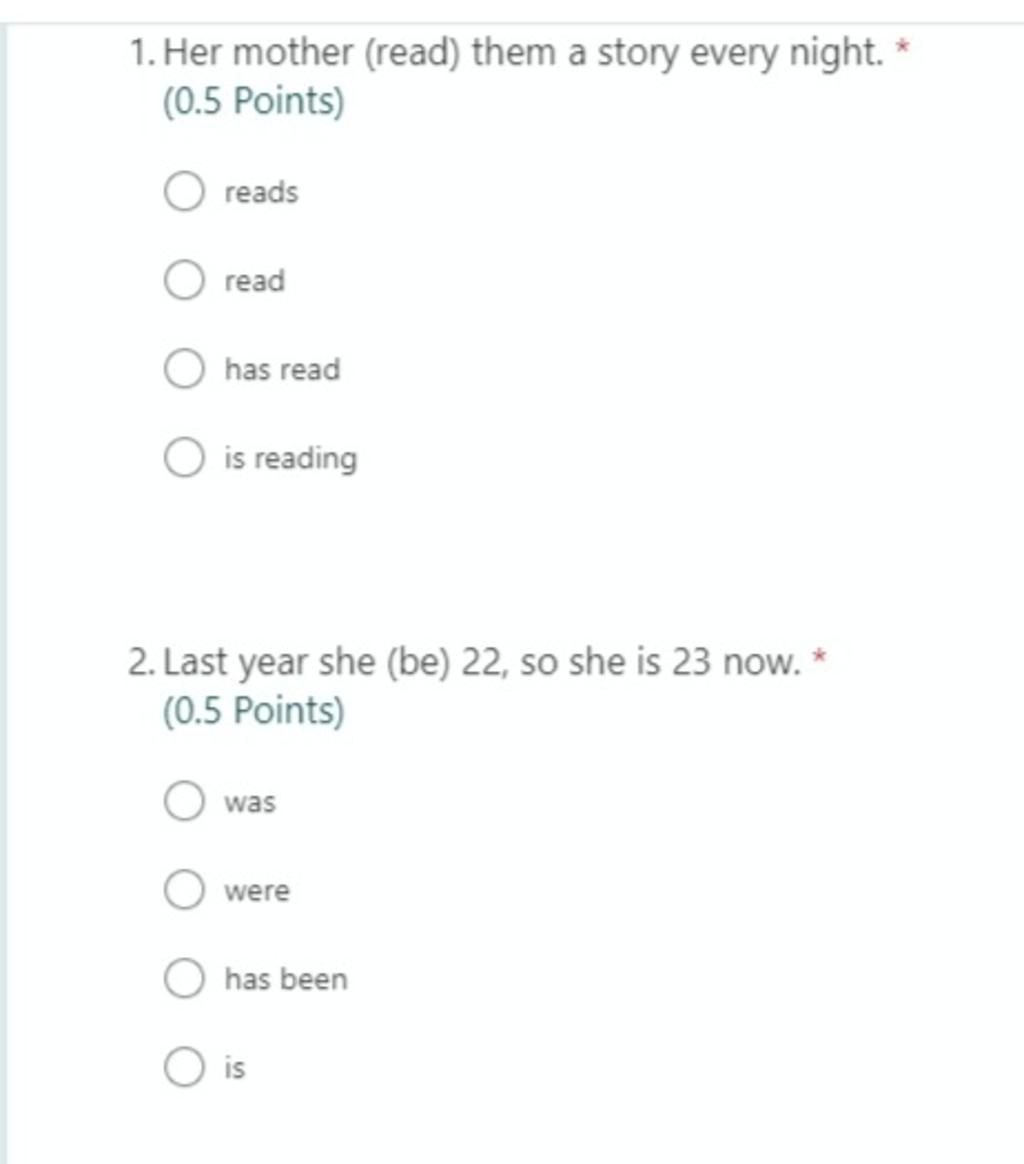Pick the radio circle beside 'is'
Image resolution: width=1024 pixels, height=1164 pixels.
pyautogui.click(x=184, y=1067)
